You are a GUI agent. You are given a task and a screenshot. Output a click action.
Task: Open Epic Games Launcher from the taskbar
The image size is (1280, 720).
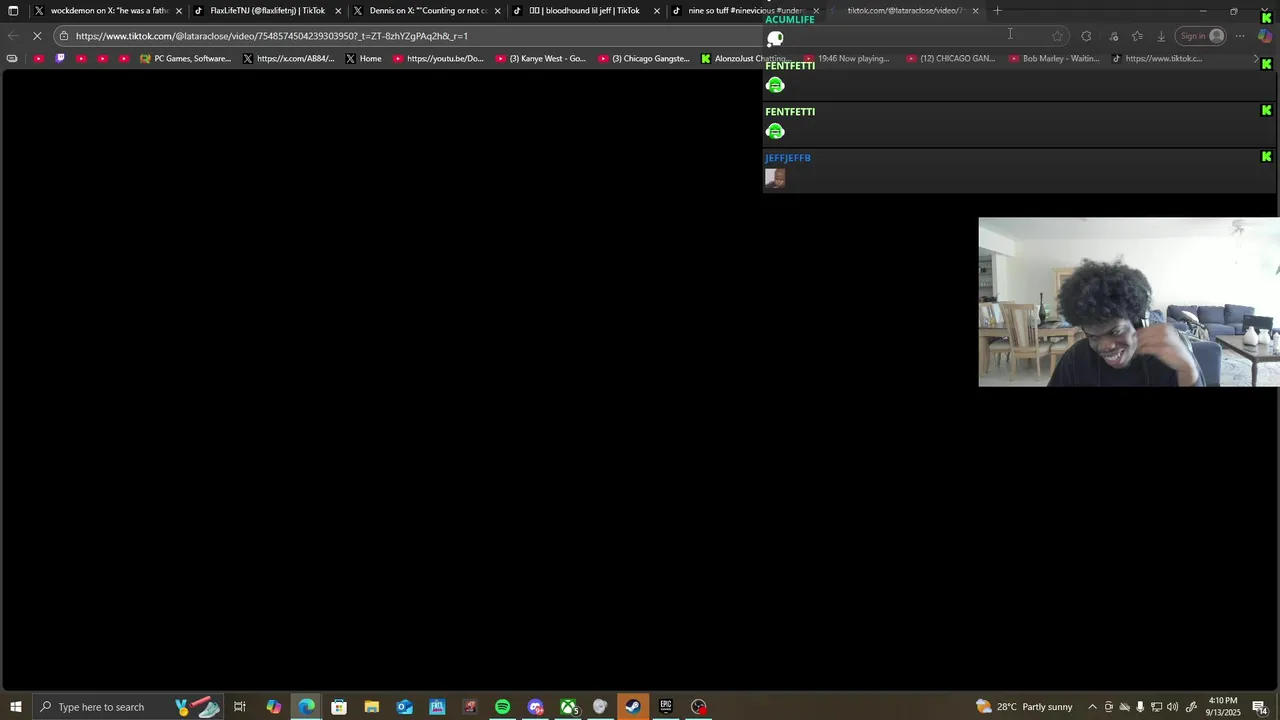tap(666, 707)
